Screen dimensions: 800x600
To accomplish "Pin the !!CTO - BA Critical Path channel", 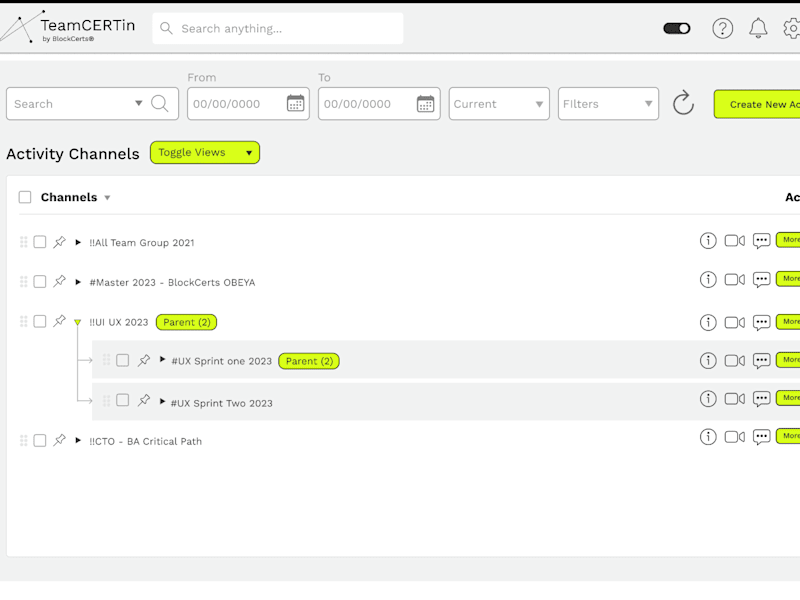I will click(x=60, y=439).
